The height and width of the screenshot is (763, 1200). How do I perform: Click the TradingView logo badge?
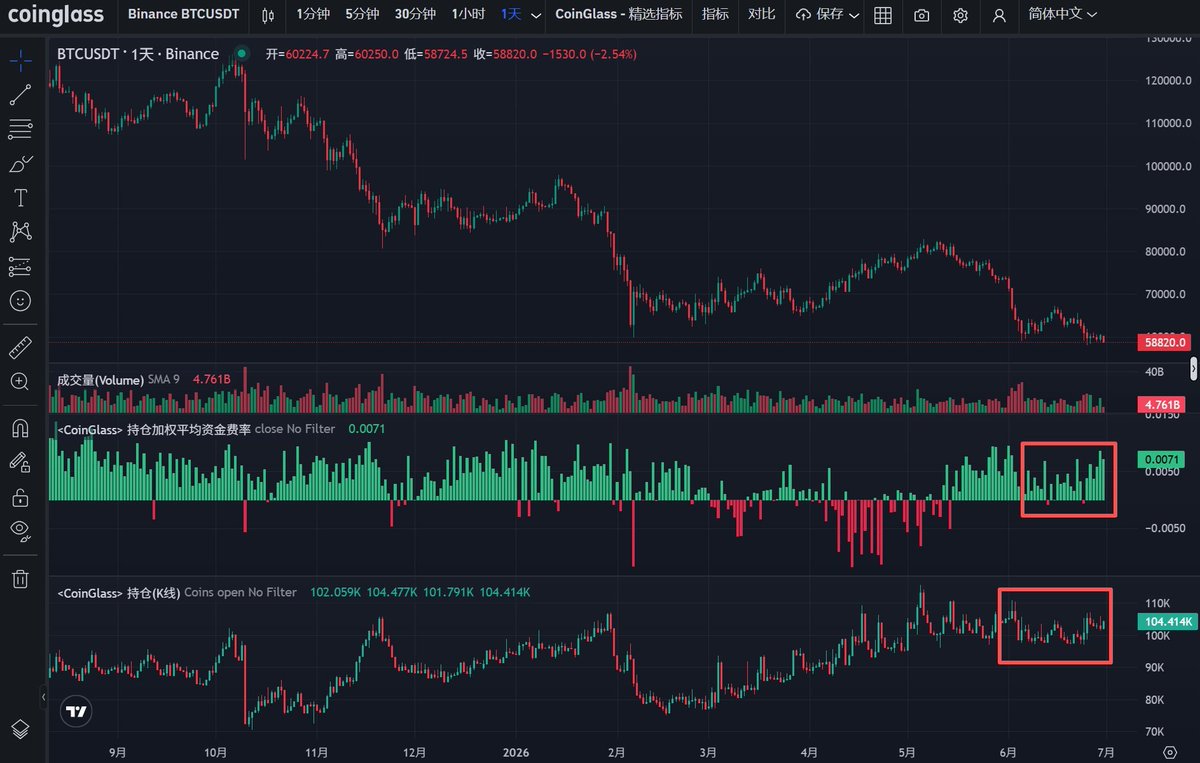click(75, 711)
